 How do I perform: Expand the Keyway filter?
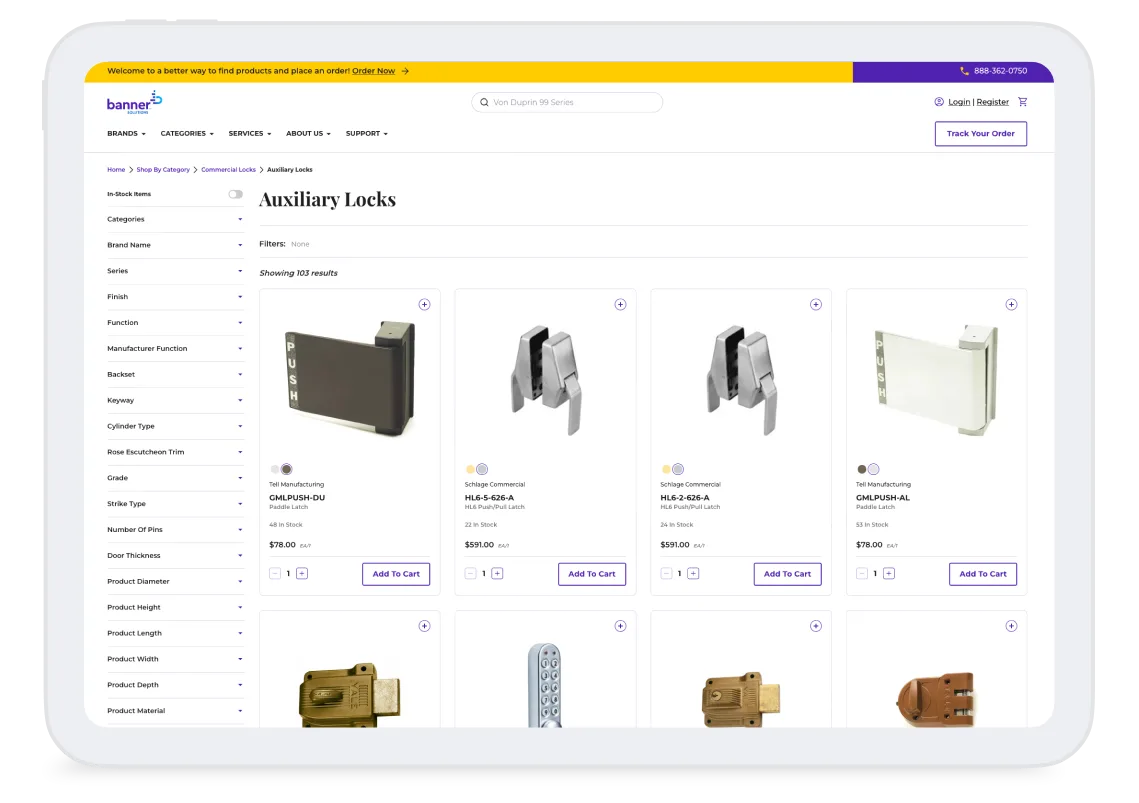[174, 400]
